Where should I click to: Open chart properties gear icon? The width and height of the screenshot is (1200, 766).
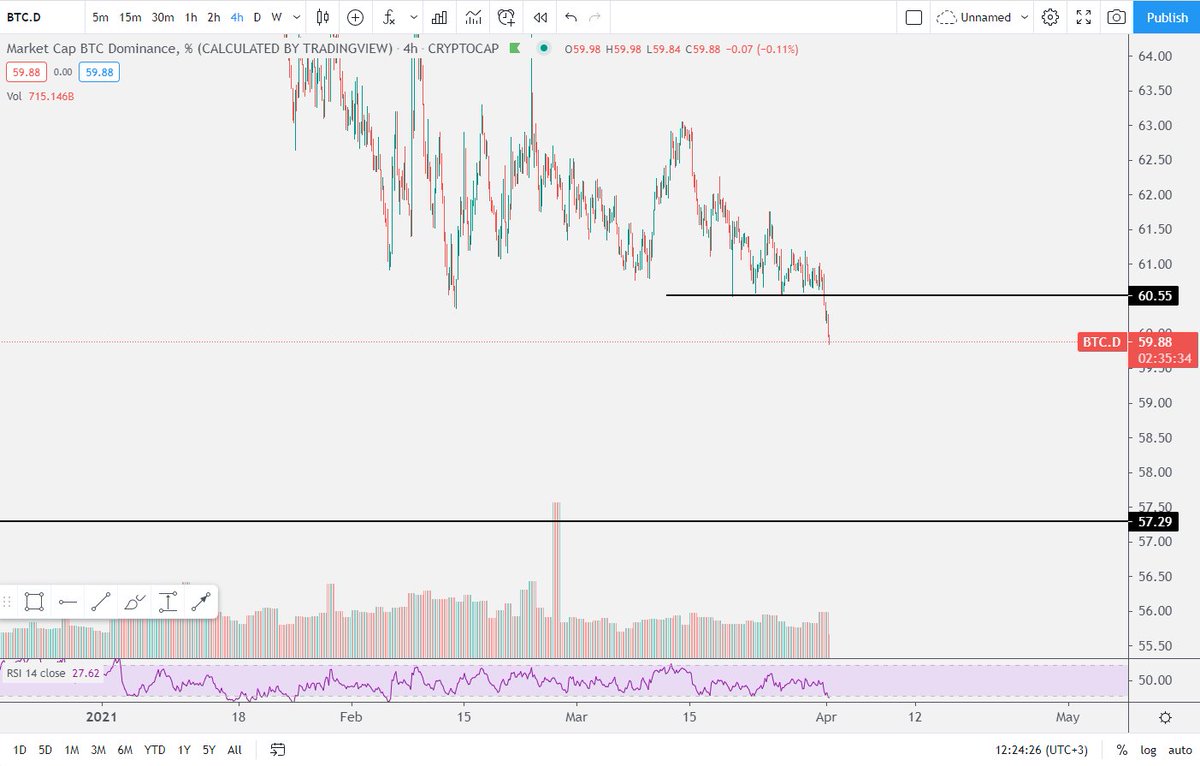tap(1050, 17)
